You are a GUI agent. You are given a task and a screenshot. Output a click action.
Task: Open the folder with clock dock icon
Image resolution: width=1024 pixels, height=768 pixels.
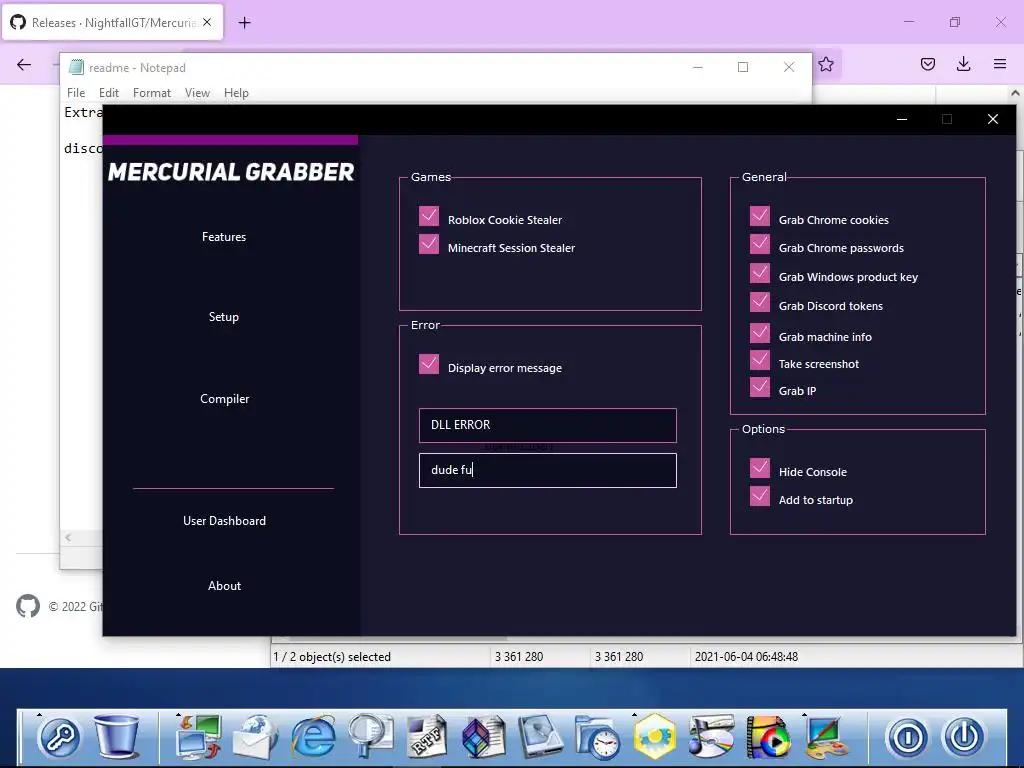(598, 737)
